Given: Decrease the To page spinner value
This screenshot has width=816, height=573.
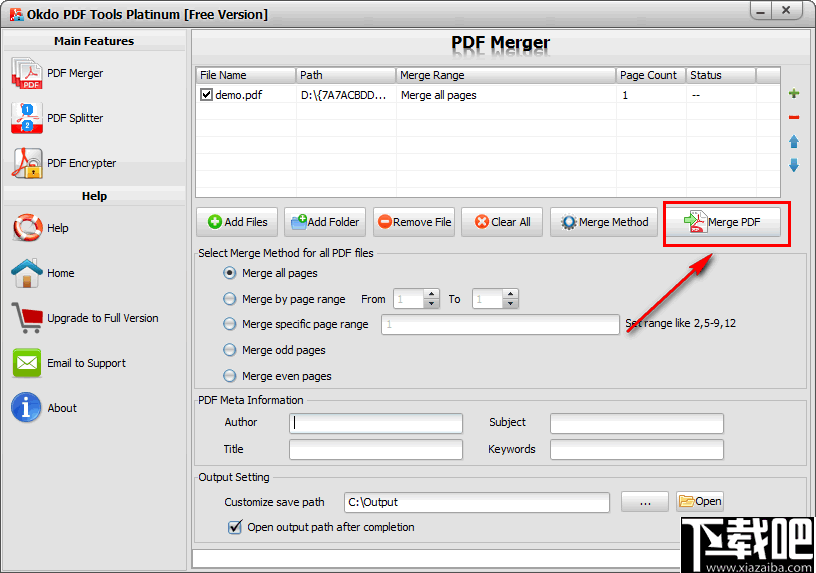Looking at the screenshot, I should pos(511,303).
